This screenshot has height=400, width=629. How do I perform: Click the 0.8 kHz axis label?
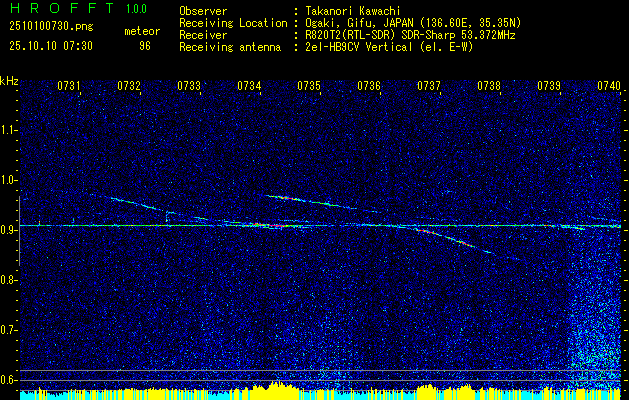point(8,280)
